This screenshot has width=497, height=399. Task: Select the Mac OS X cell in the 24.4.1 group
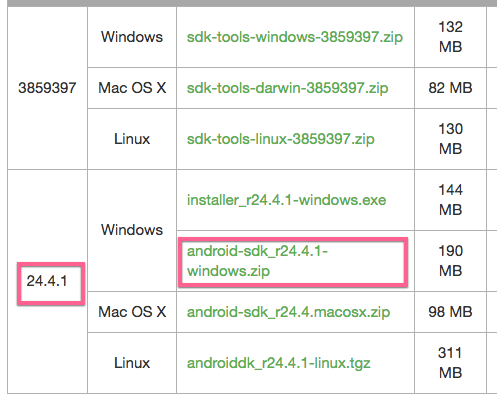coord(132,312)
